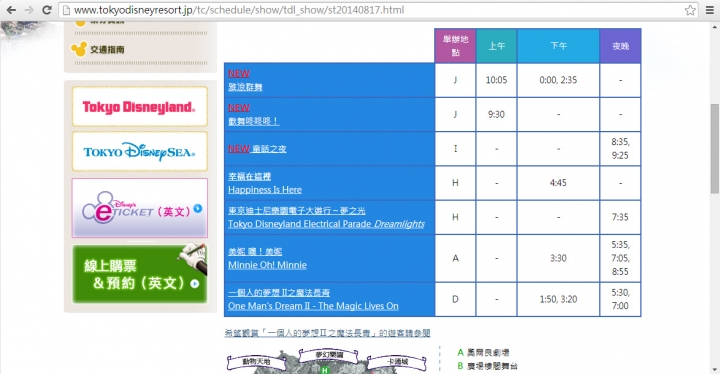Click legend entry A 萬爾良劇場

pos(483,352)
